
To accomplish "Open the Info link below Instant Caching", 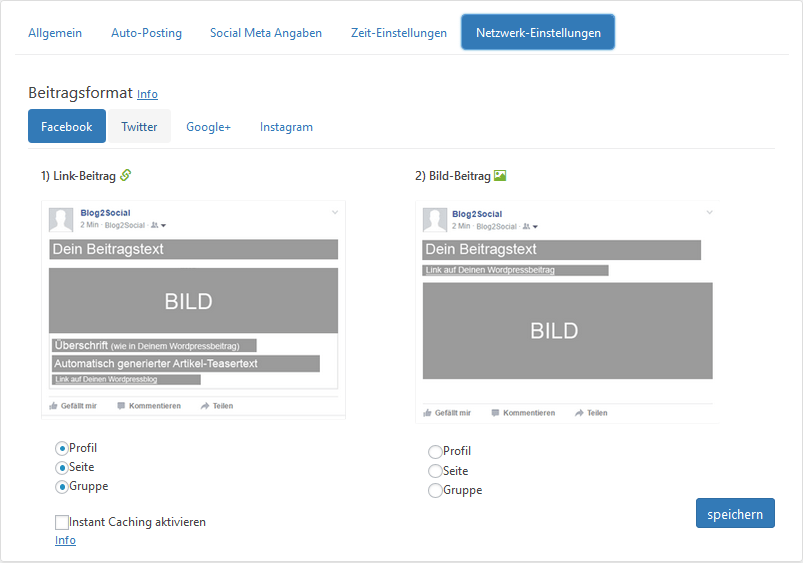I will coord(66,540).
